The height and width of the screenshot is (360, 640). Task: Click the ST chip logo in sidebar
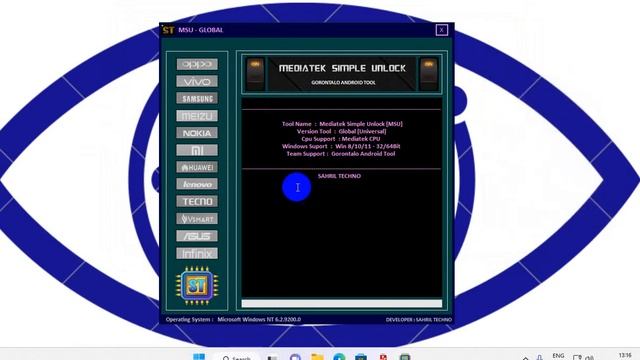point(197,286)
